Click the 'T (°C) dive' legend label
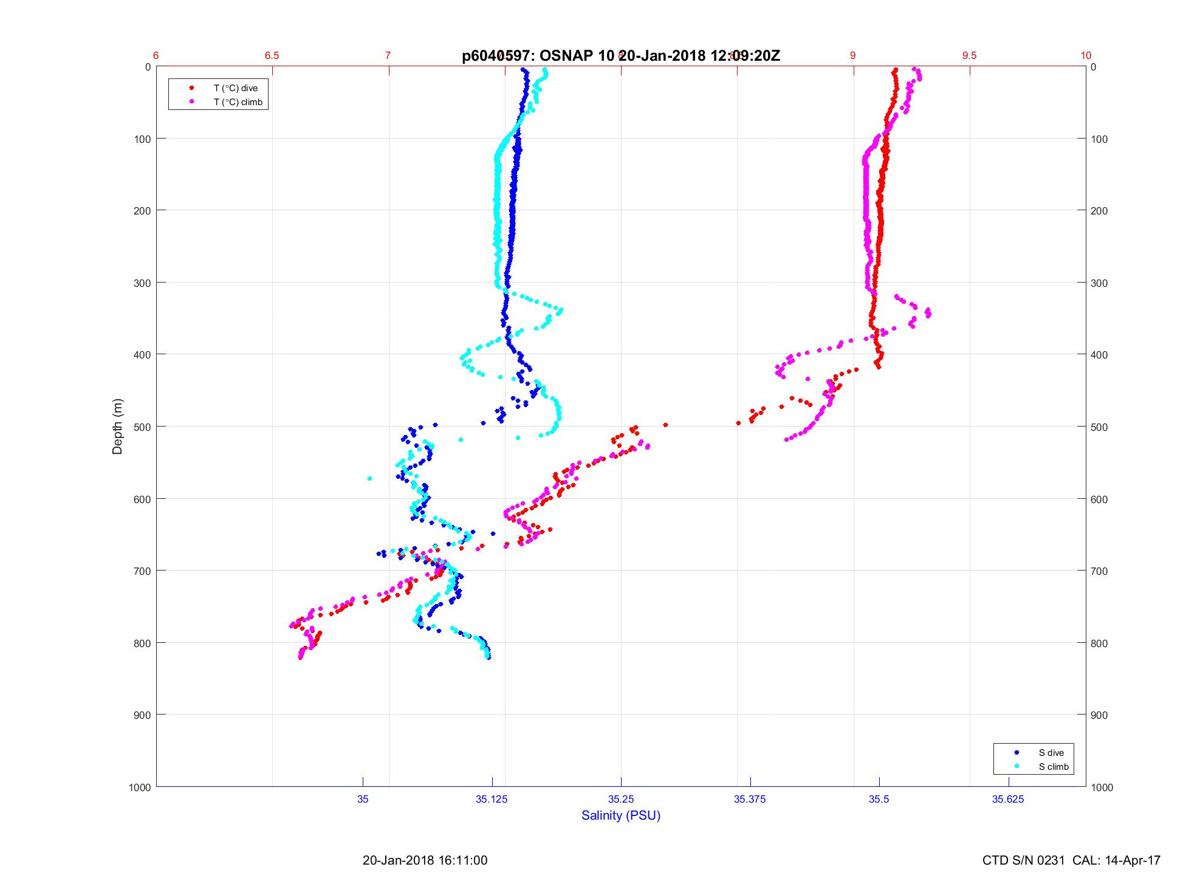 (x=235, y=88)
